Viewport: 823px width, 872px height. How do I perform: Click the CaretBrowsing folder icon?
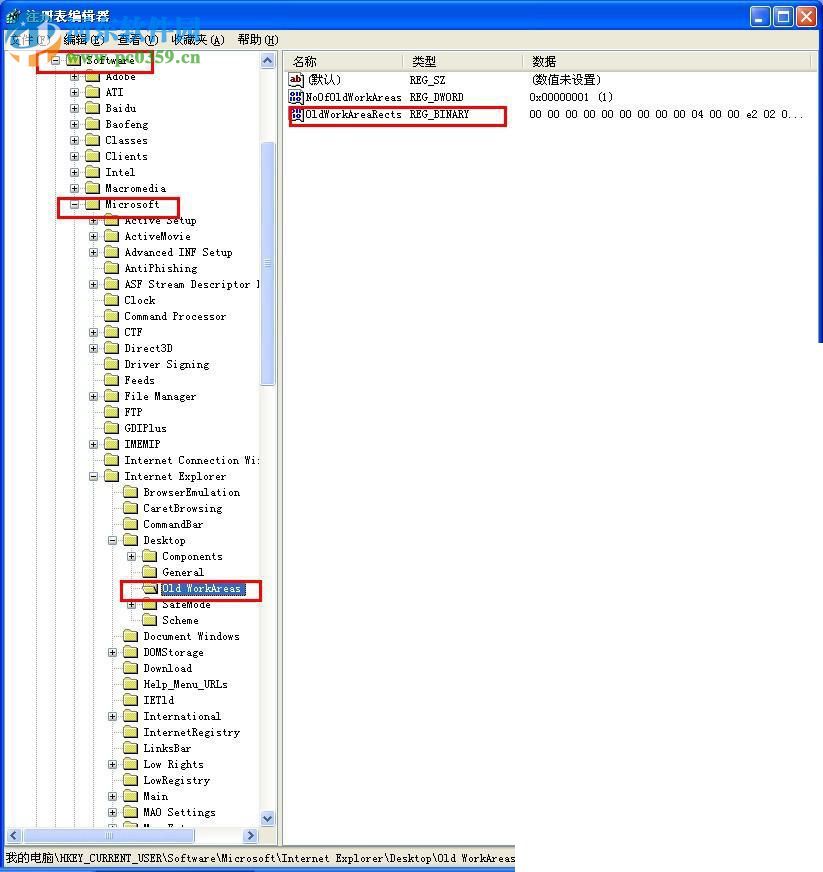131,508
